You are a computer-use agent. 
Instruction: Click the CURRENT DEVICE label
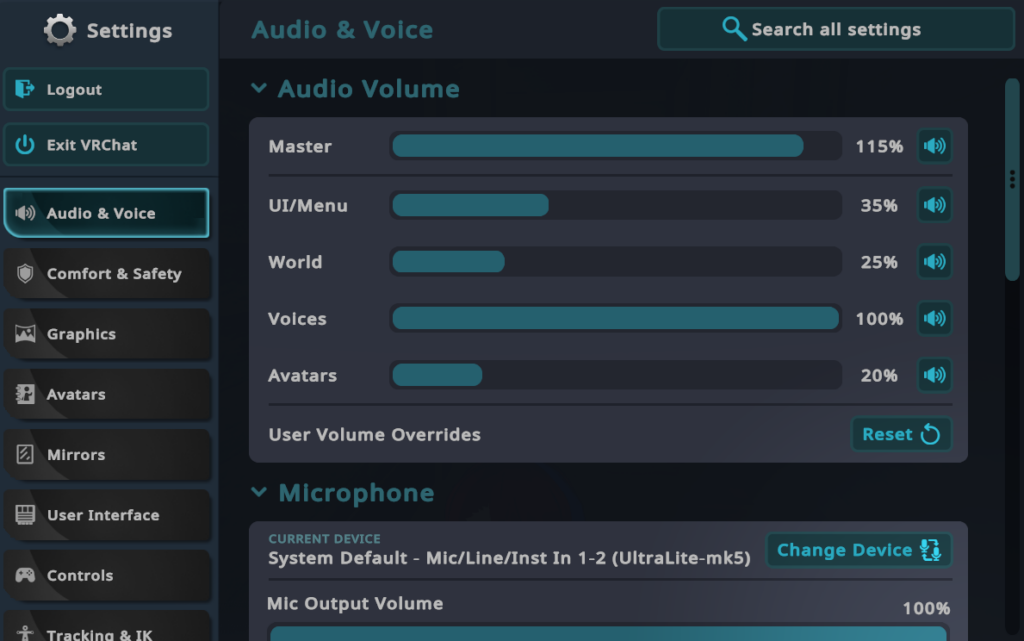point(324,539)
